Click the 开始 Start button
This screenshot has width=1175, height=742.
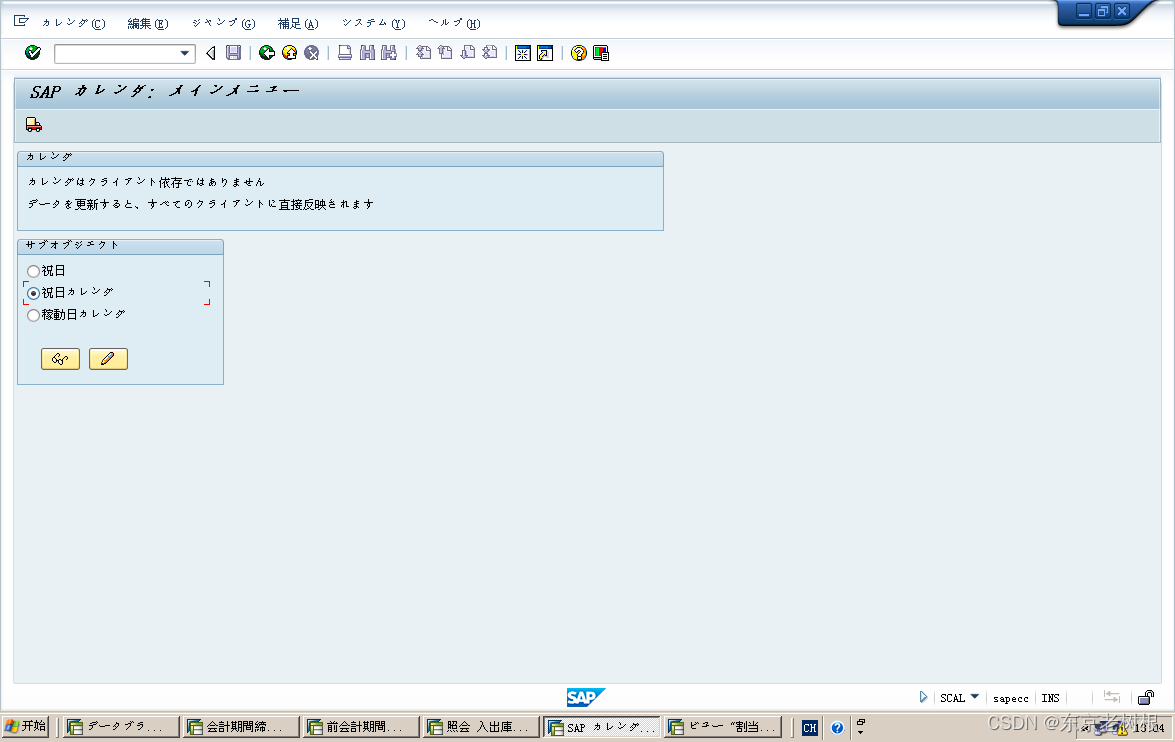click(25, 726)
